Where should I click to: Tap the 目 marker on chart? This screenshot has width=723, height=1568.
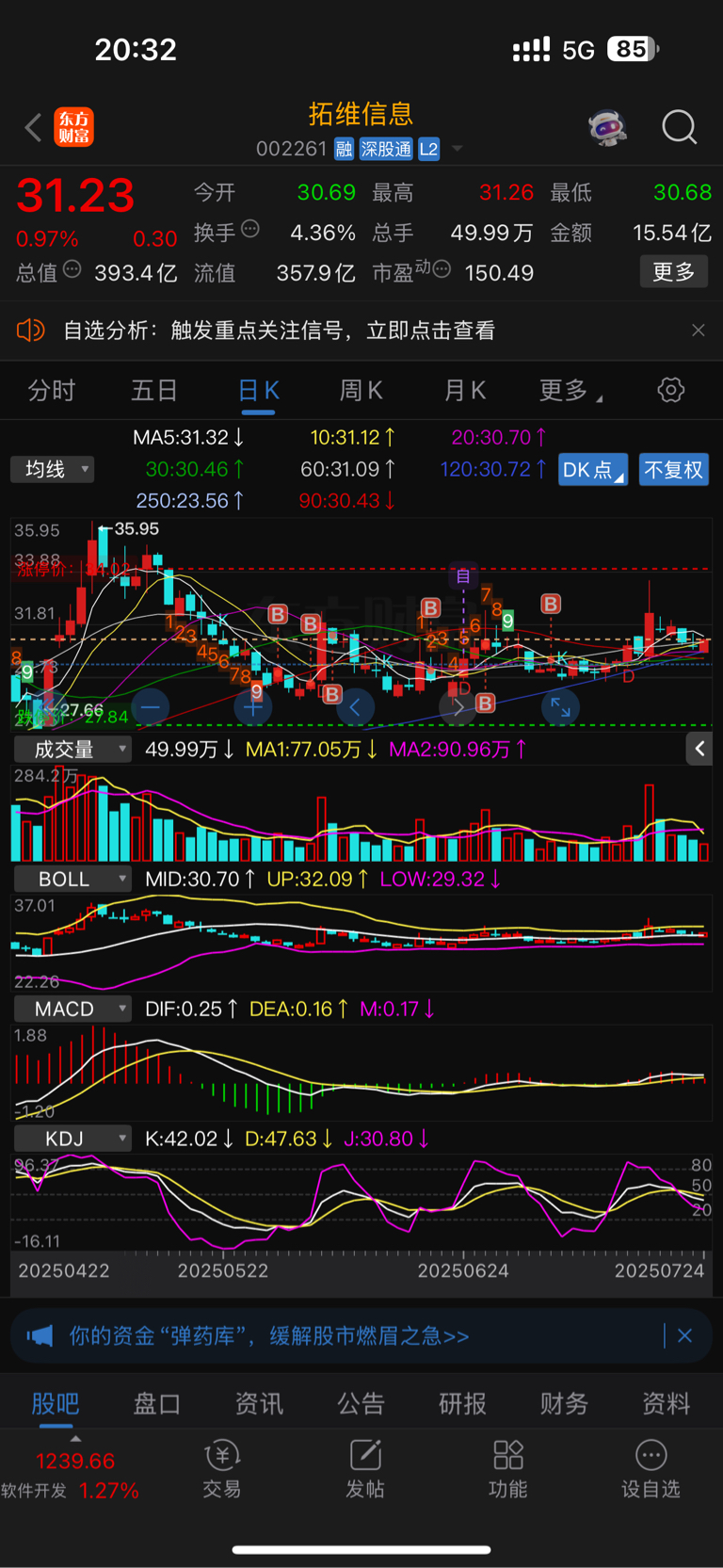[x=463, y=575]
